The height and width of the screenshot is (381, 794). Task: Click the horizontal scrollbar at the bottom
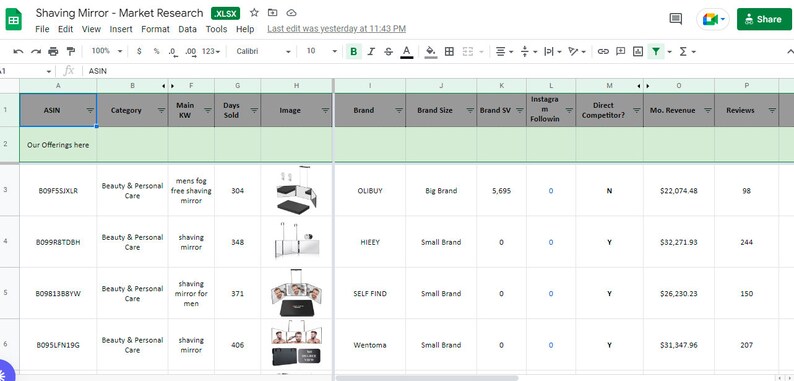(427, 378)
